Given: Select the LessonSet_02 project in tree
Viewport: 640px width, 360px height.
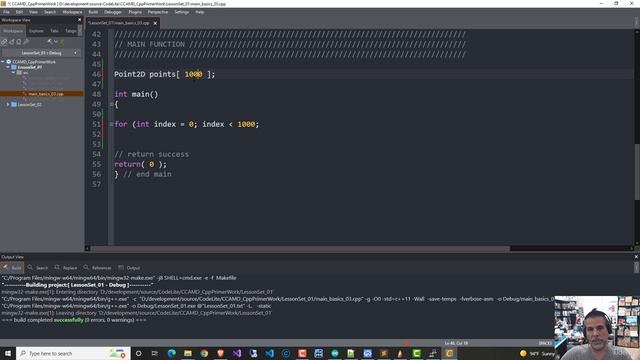Looking at the screenshot, I should [x=29, y=104].
